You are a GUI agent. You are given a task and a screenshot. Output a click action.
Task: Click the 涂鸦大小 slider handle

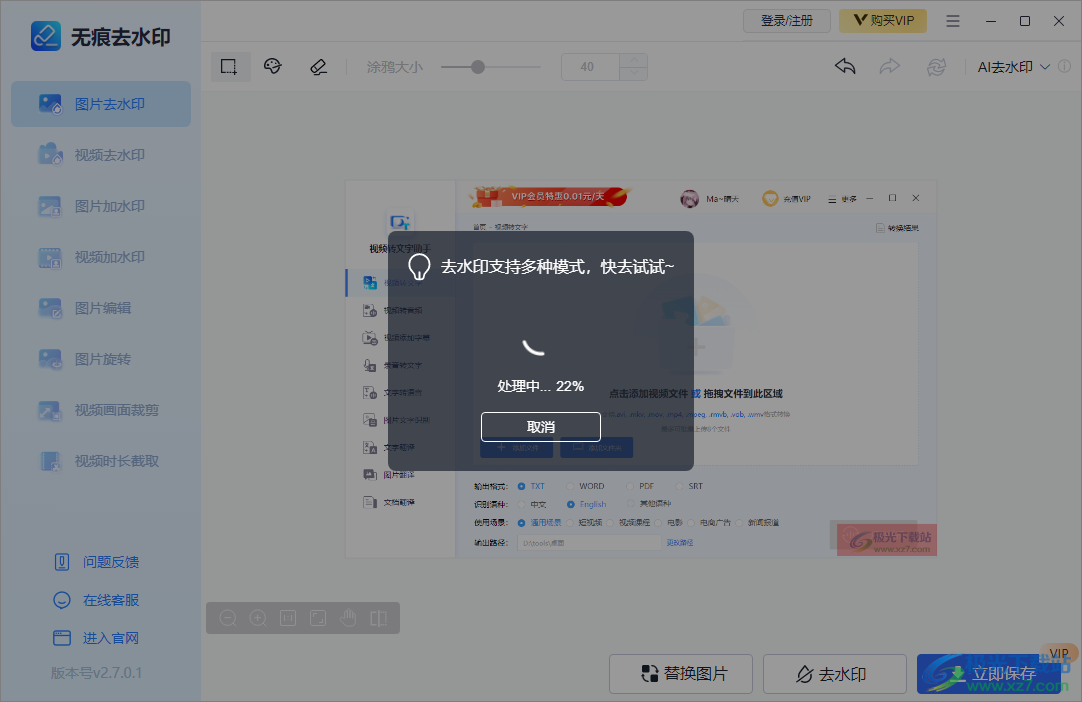[478, 67]
